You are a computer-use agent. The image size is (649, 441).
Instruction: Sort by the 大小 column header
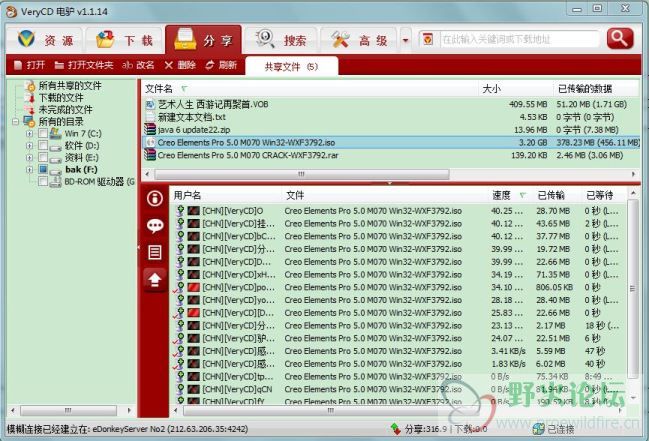click(516, 89)
